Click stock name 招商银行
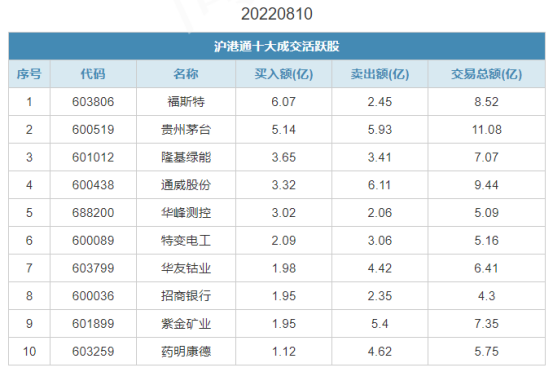 (186, 296)
